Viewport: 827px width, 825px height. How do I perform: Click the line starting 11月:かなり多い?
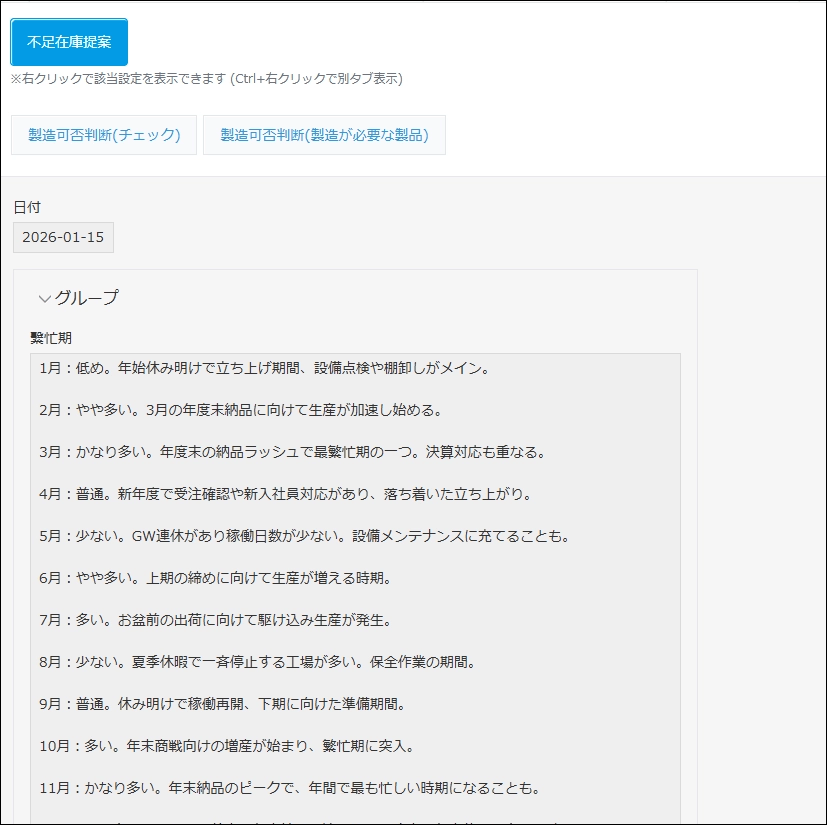(x=290, y=788)
